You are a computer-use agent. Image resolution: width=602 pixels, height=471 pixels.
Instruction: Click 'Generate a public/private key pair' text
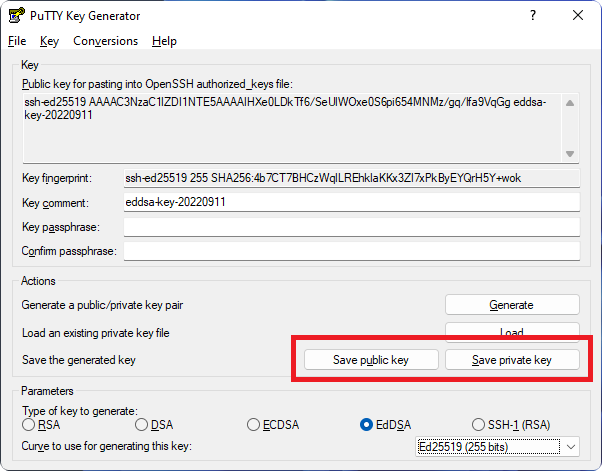pyautogui.click(x=102, y=305)
